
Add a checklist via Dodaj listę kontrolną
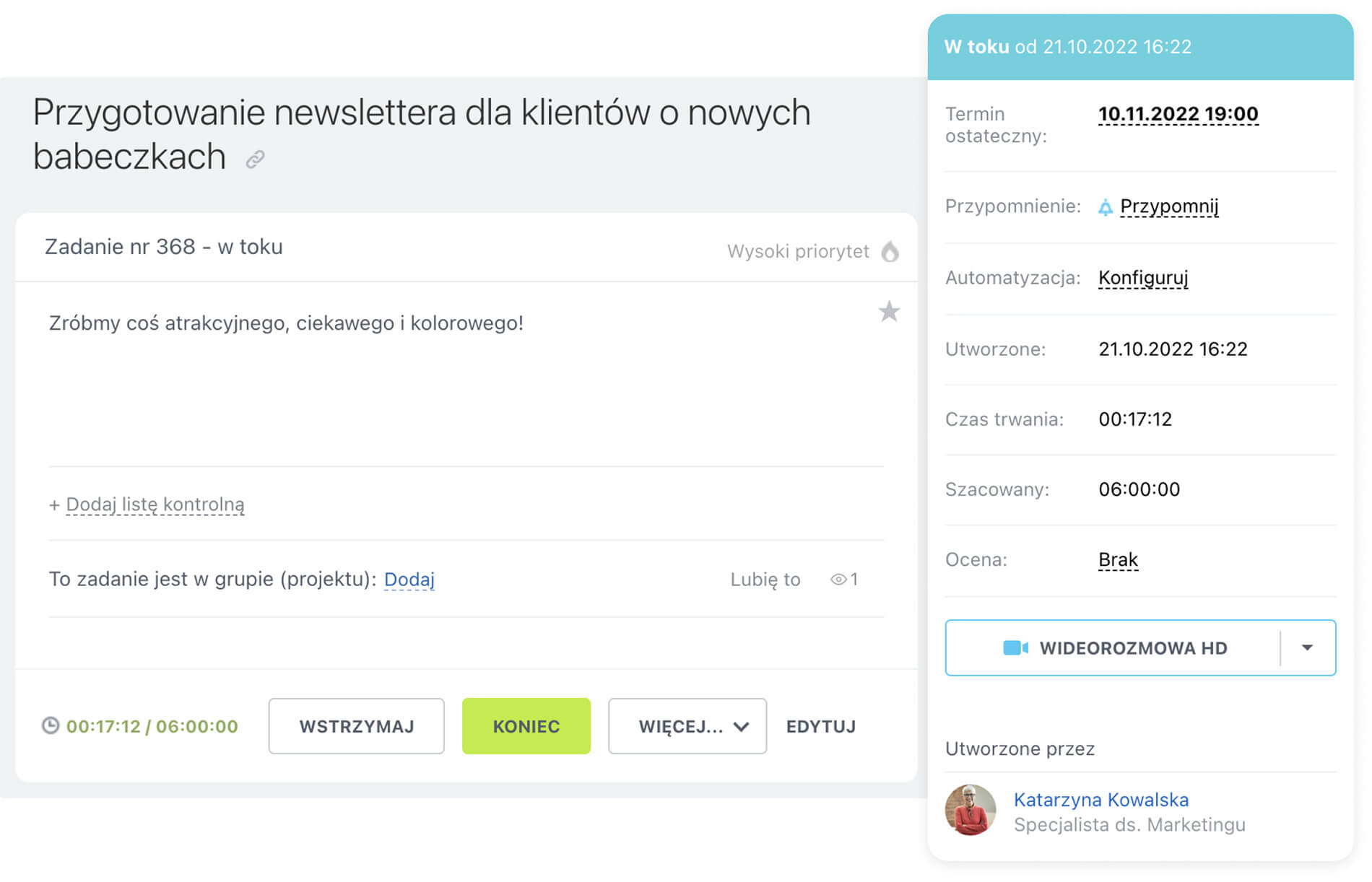155,505
